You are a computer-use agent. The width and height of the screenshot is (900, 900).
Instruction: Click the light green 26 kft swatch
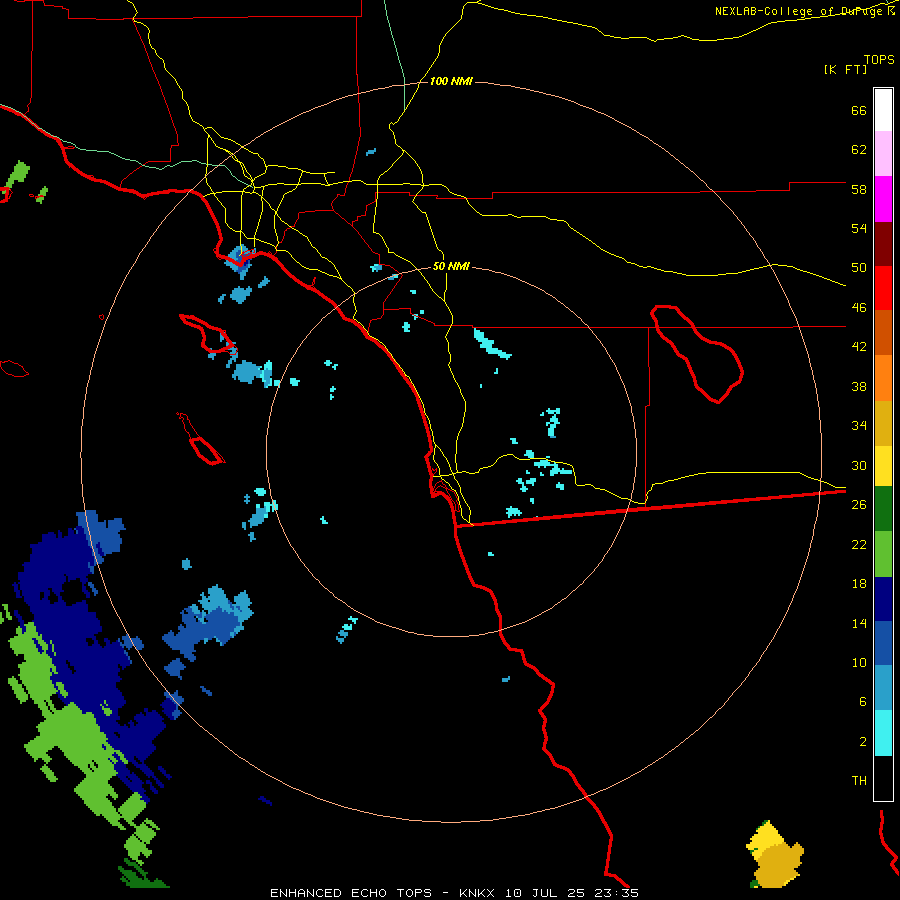[883, 553]
